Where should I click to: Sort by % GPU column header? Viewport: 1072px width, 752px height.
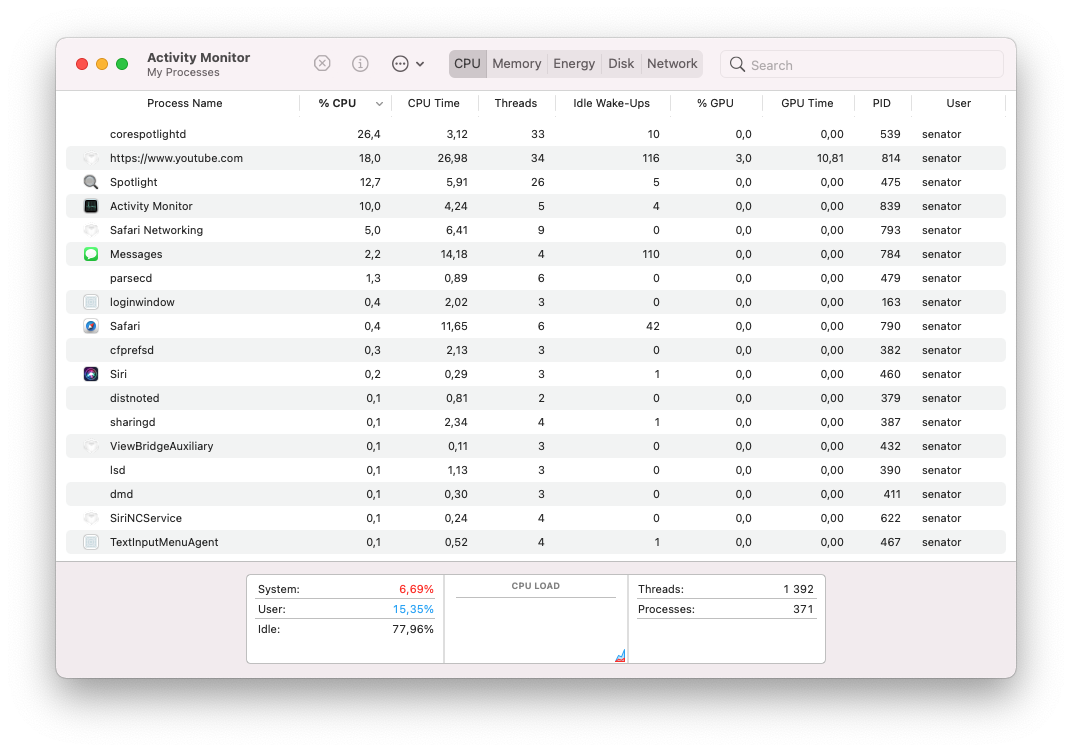(x=715, y=103)
